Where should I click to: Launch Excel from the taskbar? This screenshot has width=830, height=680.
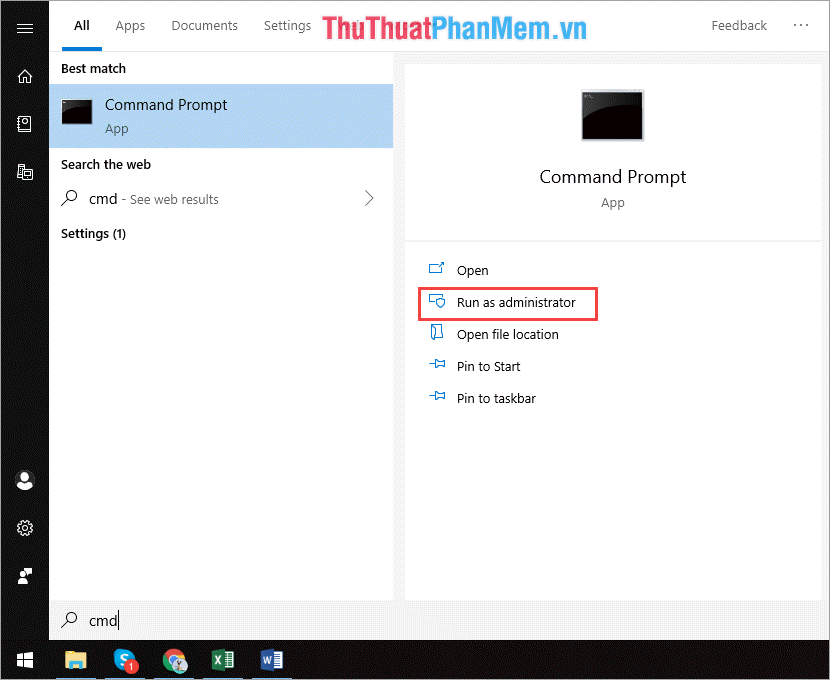point(223,661)
